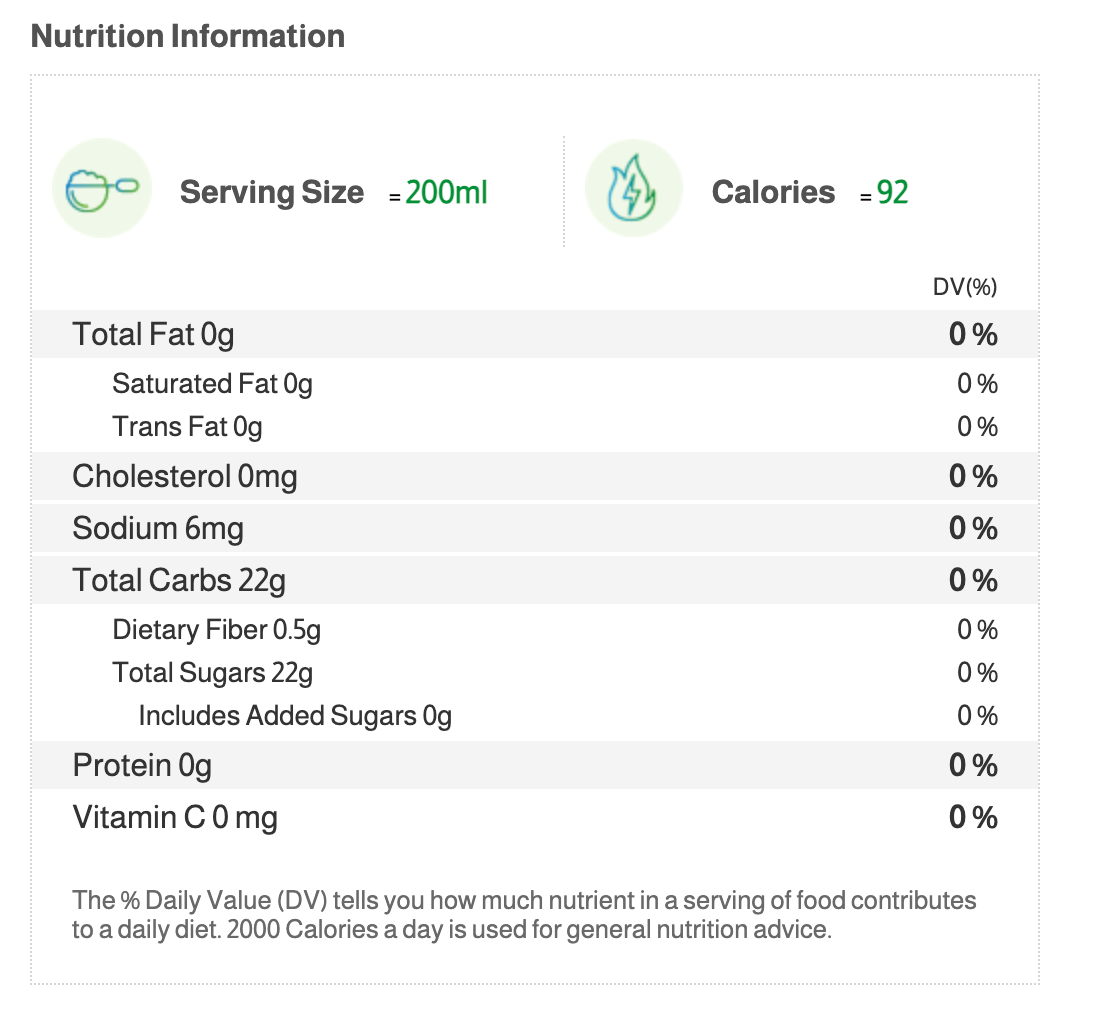Click the % Daily Value footnote text
This screenshot has width=1094, height=1032.
523,914
